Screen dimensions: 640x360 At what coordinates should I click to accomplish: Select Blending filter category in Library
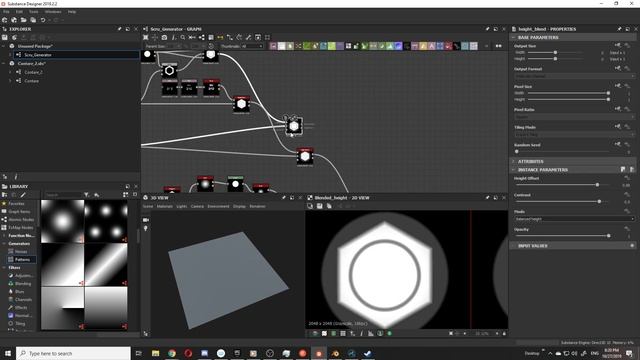(23, 284)
